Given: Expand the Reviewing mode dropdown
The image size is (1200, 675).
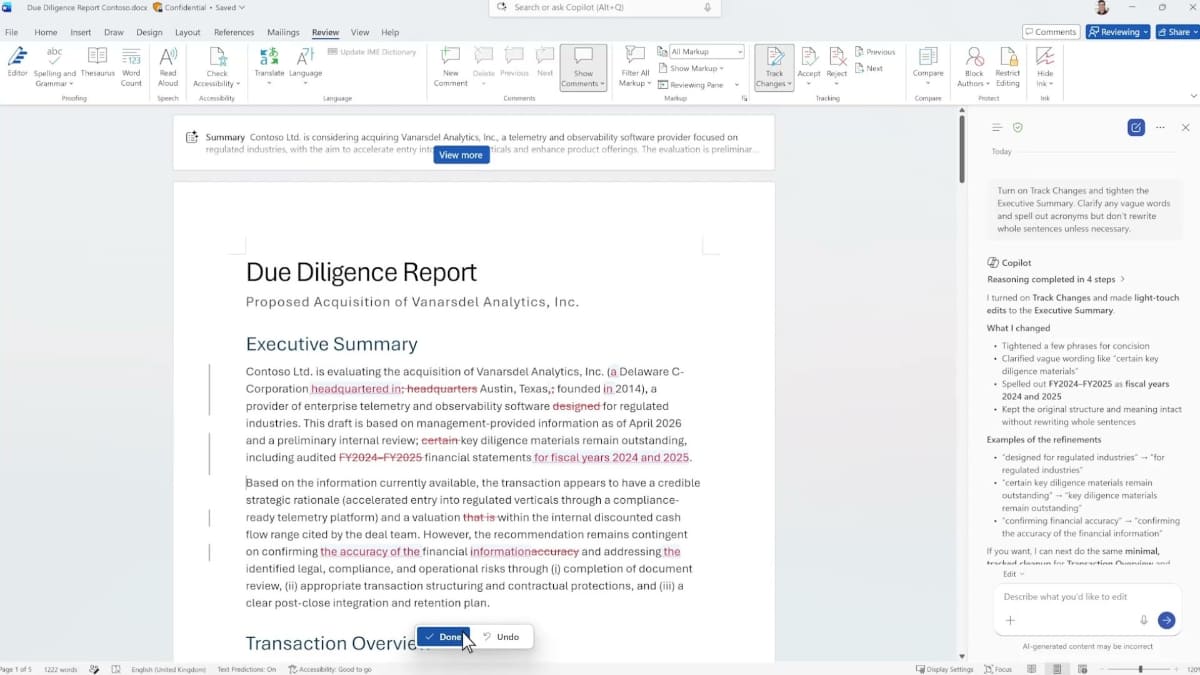Looking at the screenshot, I should (x=1118, y=32).
